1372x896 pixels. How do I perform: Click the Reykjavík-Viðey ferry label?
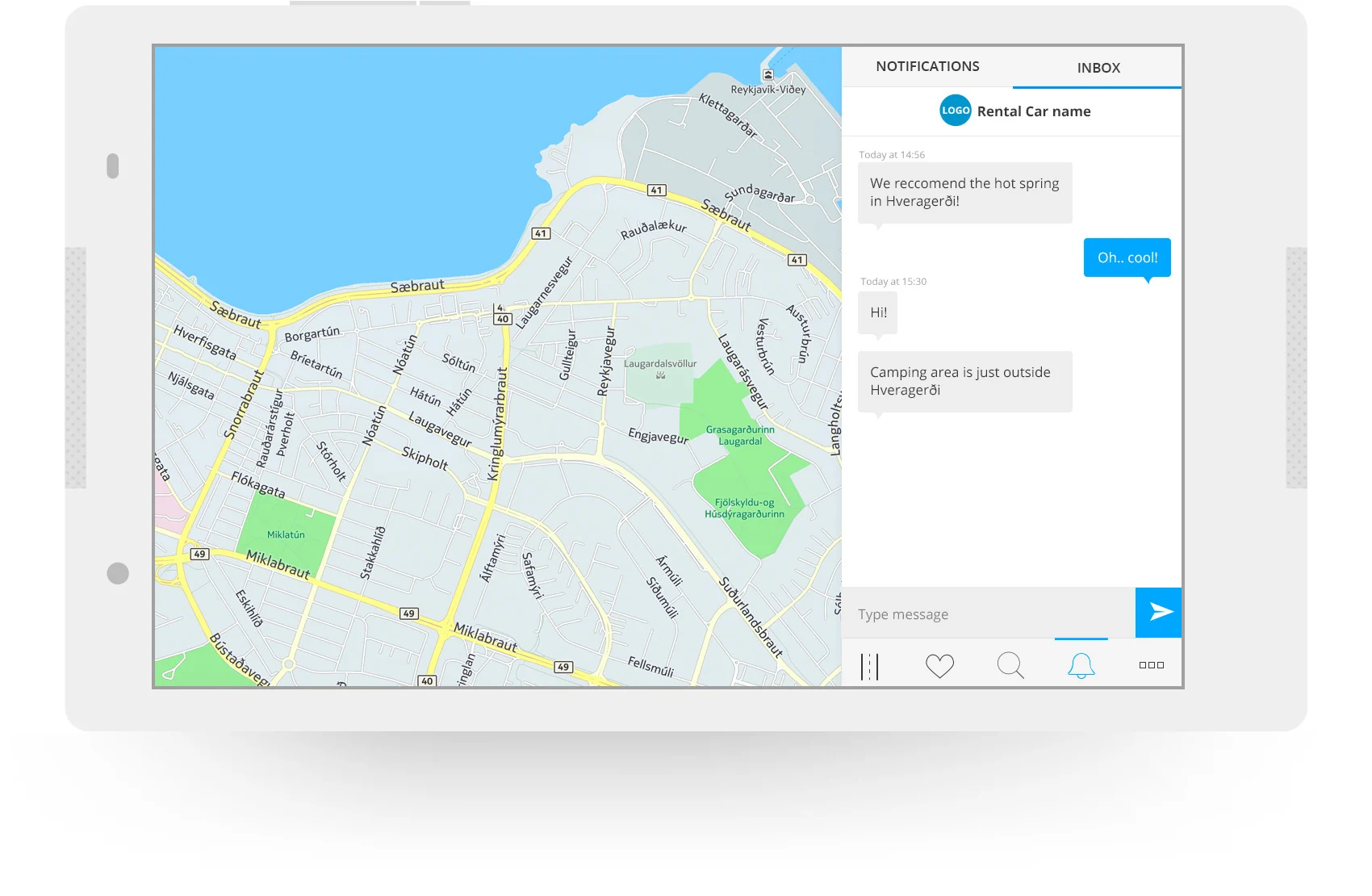(x=768, y=90)
